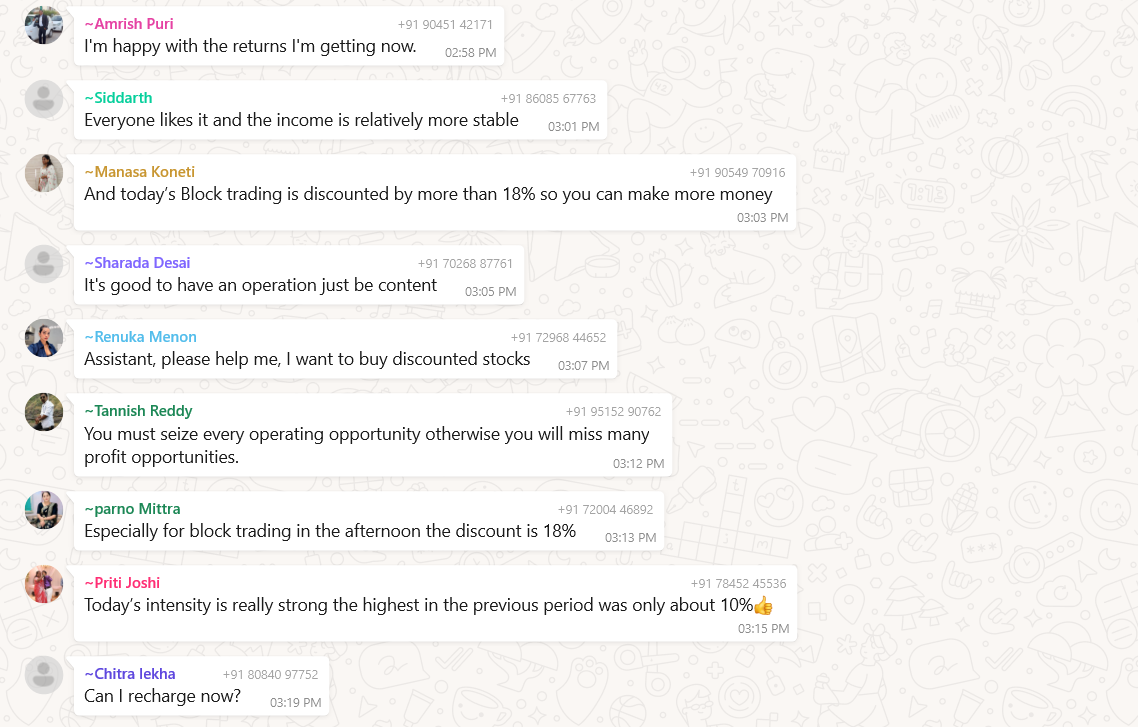Screen dimensions: 1138x727
Task: Open Amrish Puri's profile photo
Action: pyautogui.click(x=44, y=25)
